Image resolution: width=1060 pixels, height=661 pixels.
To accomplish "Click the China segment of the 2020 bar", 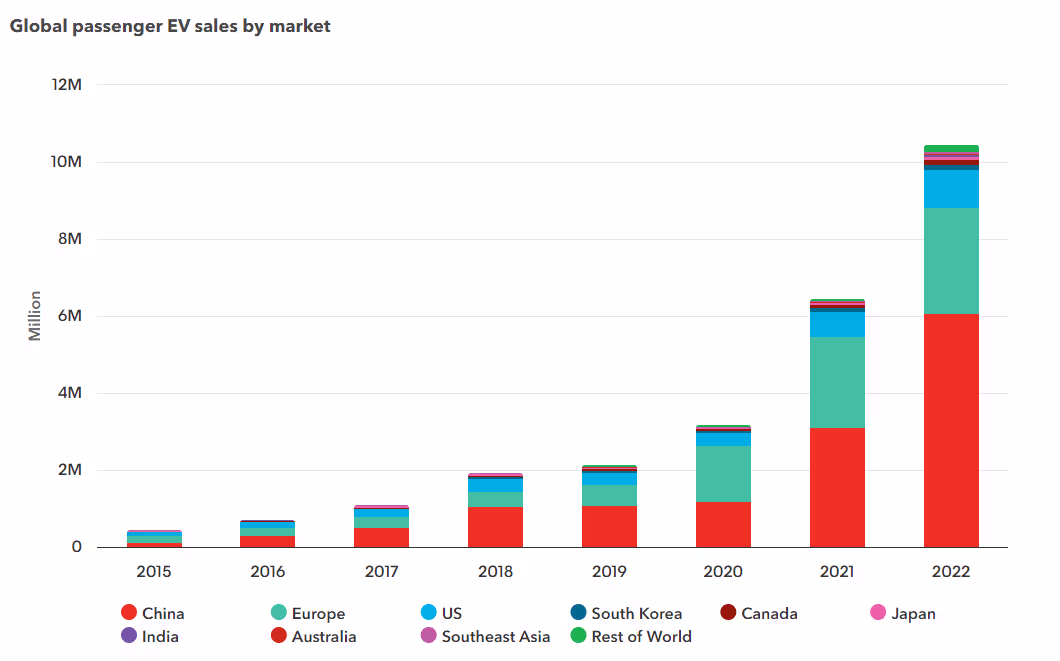I will [x=723, y=524].
